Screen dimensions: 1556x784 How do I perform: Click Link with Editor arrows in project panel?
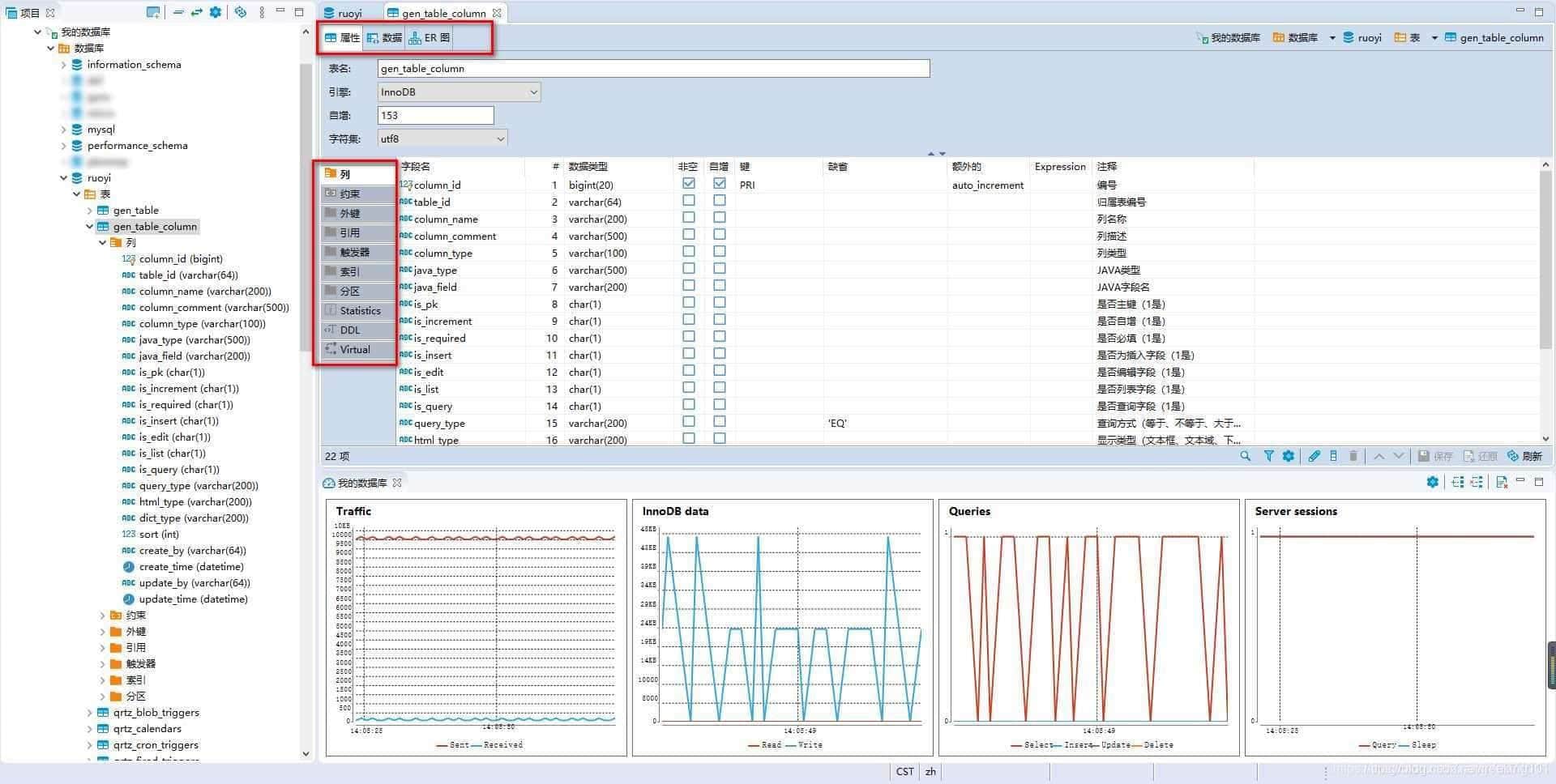click(196, 12)
